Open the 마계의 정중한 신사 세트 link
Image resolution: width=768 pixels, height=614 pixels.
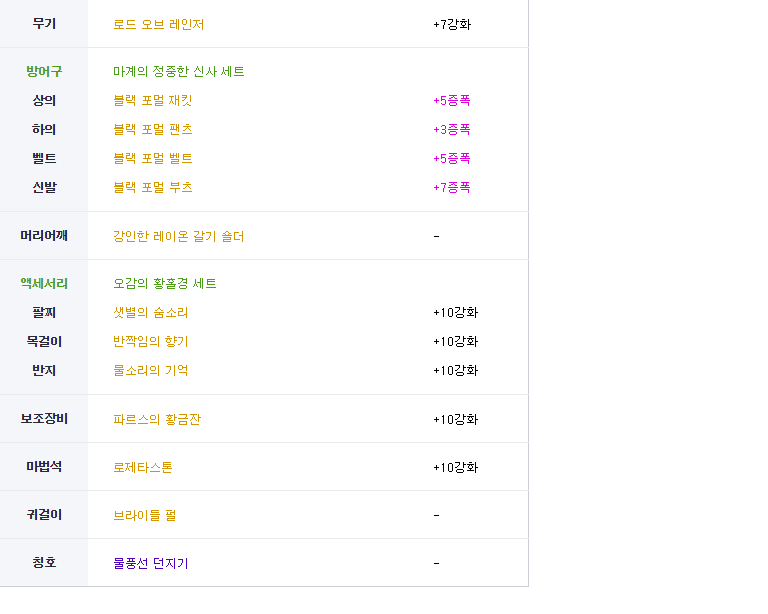(x=179, y=72)
